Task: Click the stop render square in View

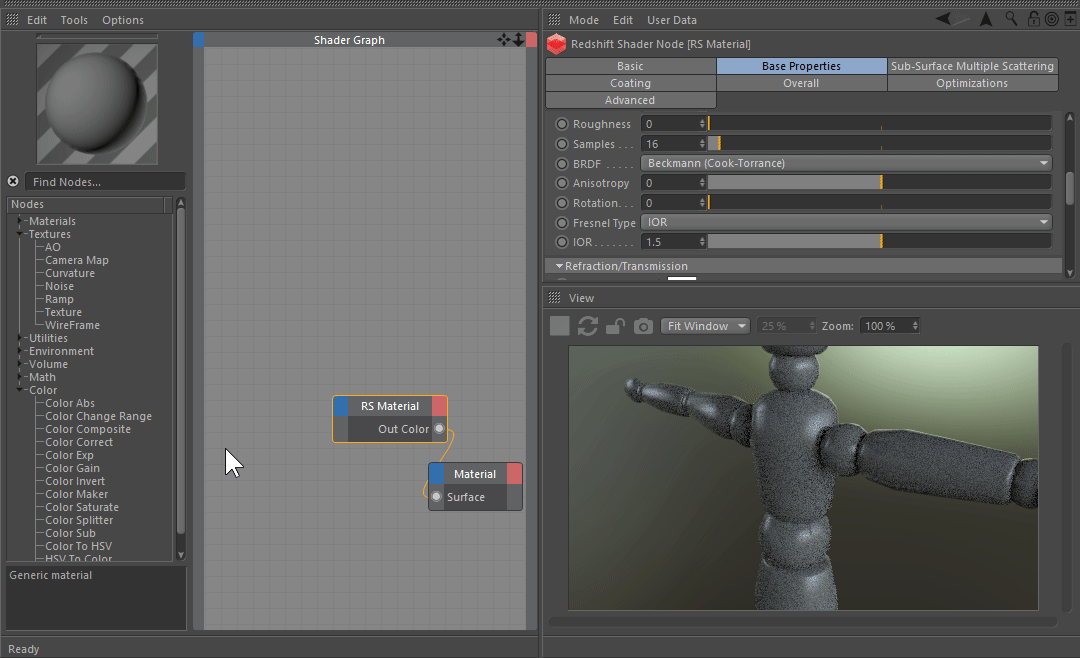Action: click(x=560, y=326)
